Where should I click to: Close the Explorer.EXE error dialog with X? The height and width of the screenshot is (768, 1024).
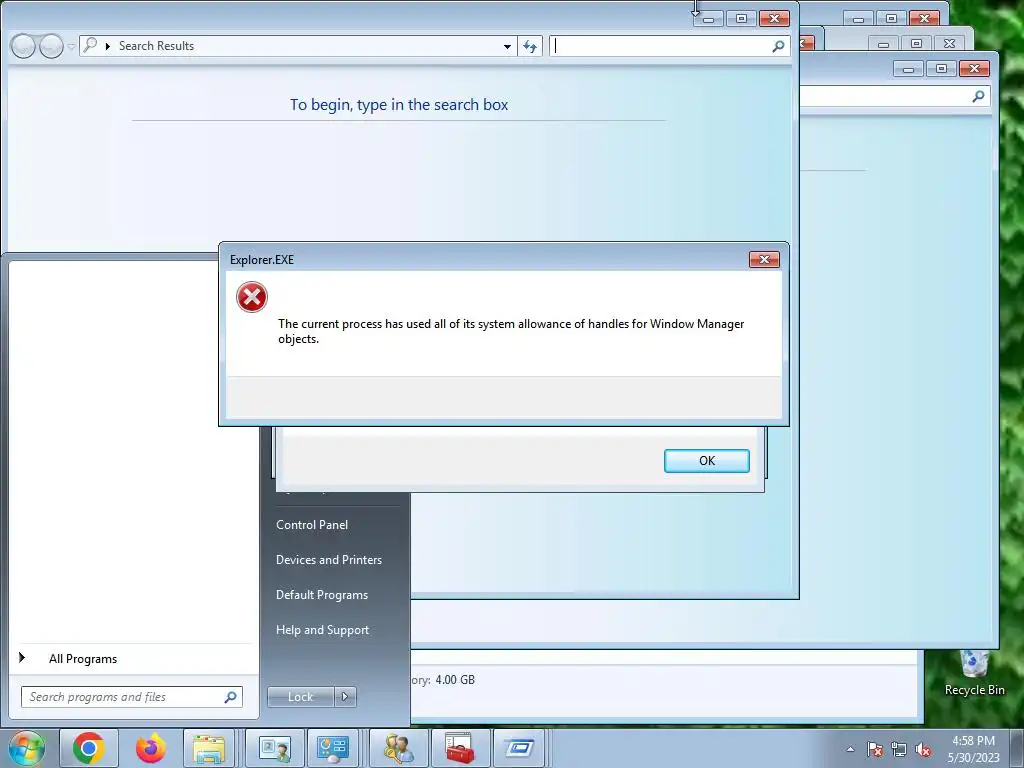pyautogui.click(x=764, y=259)
